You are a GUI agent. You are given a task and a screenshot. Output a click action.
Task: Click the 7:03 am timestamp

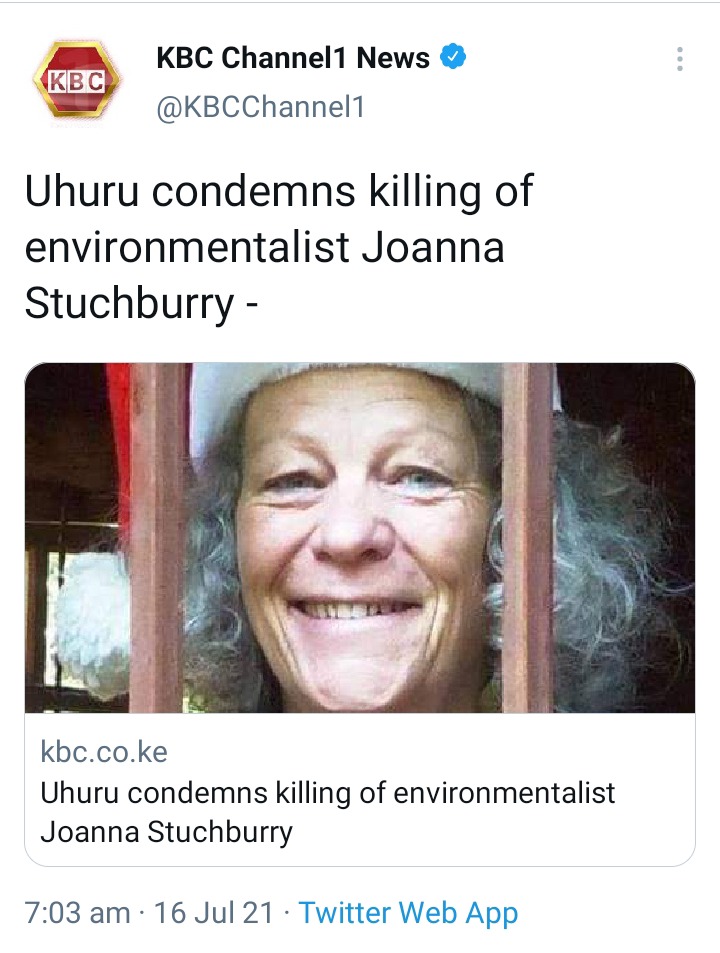[77, 912]
